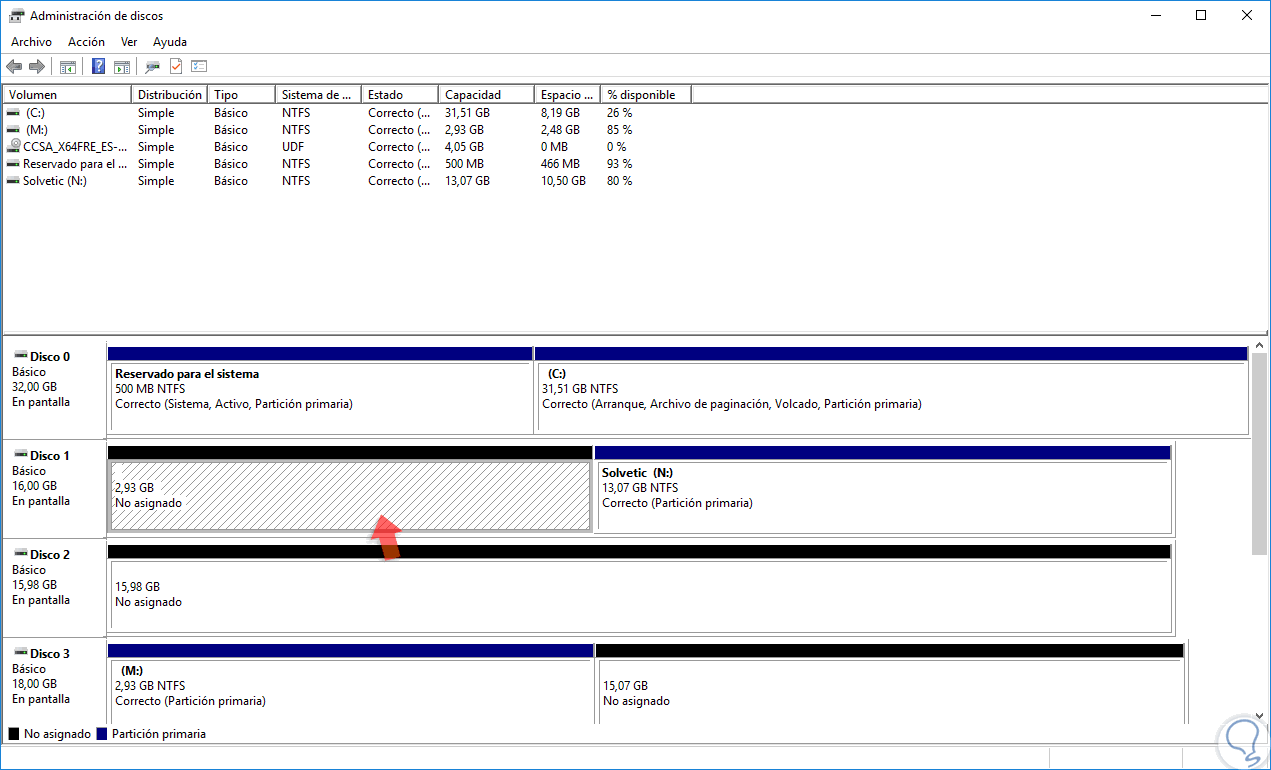Click the Disco 2 Básico 15,98 GB label
The image size is (1271, 770).
click(x=54, y=588)
